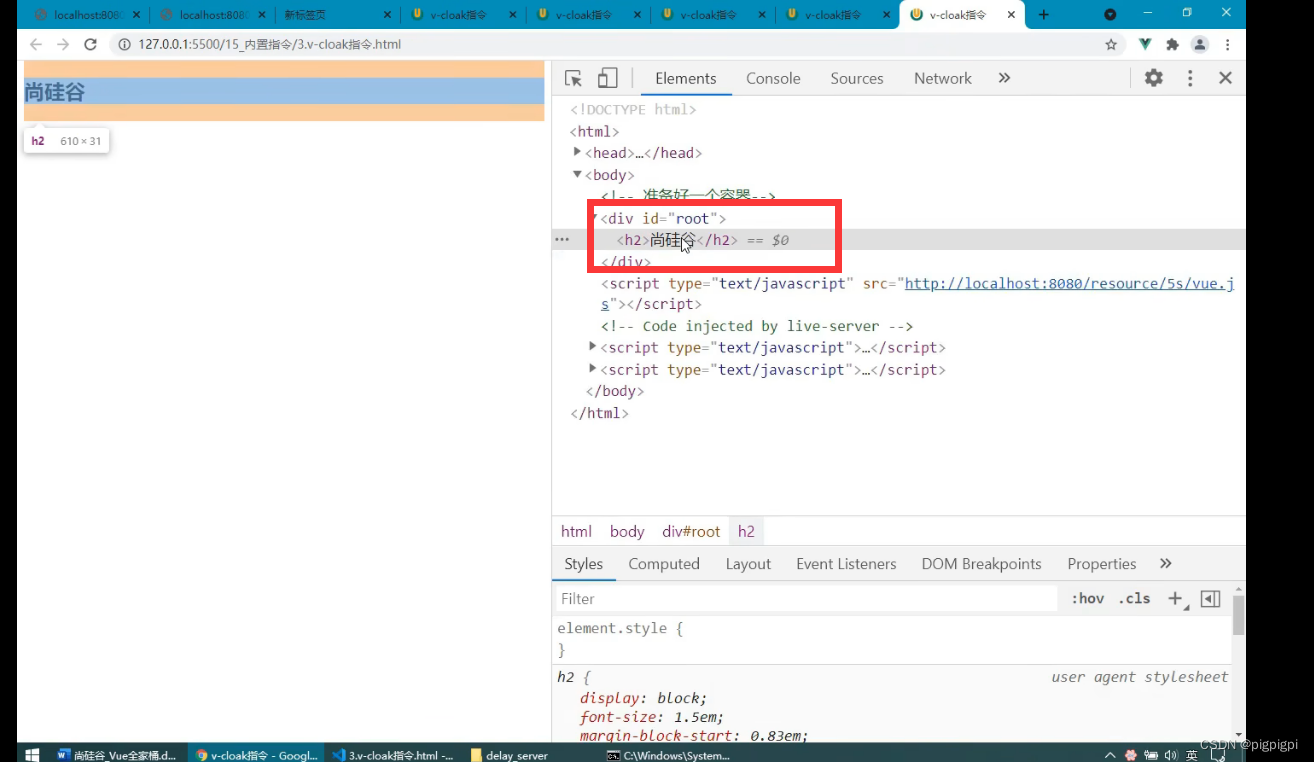Viewport: 1314px width, 762px height.
Task: Open a new browser tab
Action: [1044, 14]
